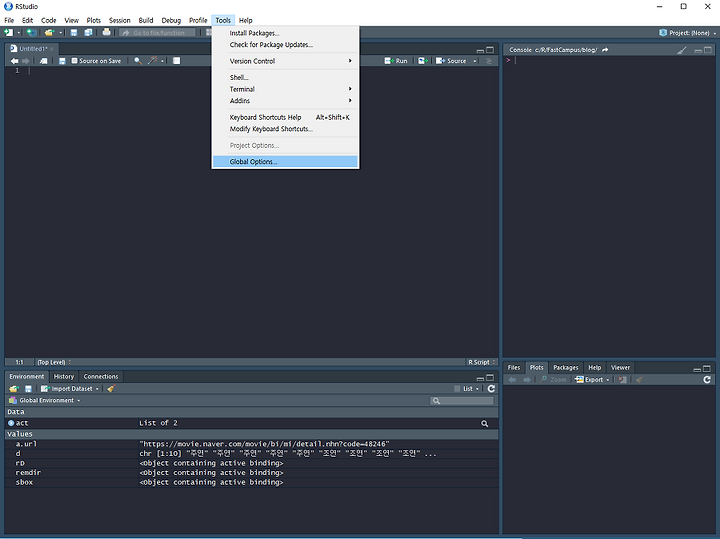Maximize the source editor pane
Screen dimensions: 720x539
pyautogui.click(x=490, y=50)
